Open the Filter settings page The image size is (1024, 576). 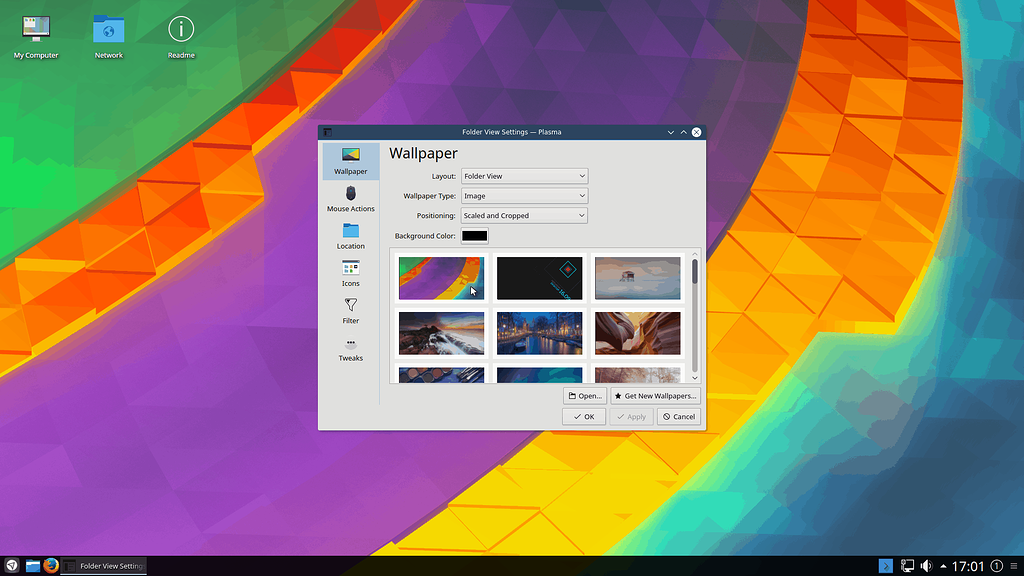350,310
